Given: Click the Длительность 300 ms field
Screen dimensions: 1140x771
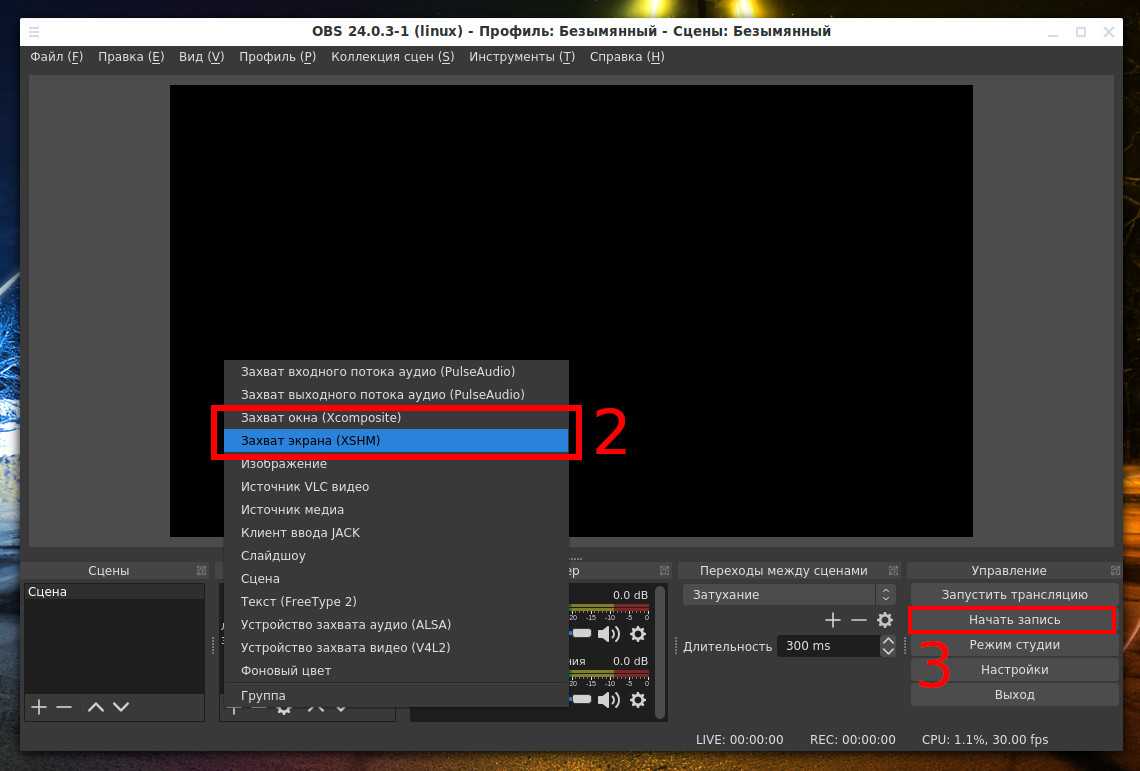Looking at the screenshot, I should coord(828,646).
